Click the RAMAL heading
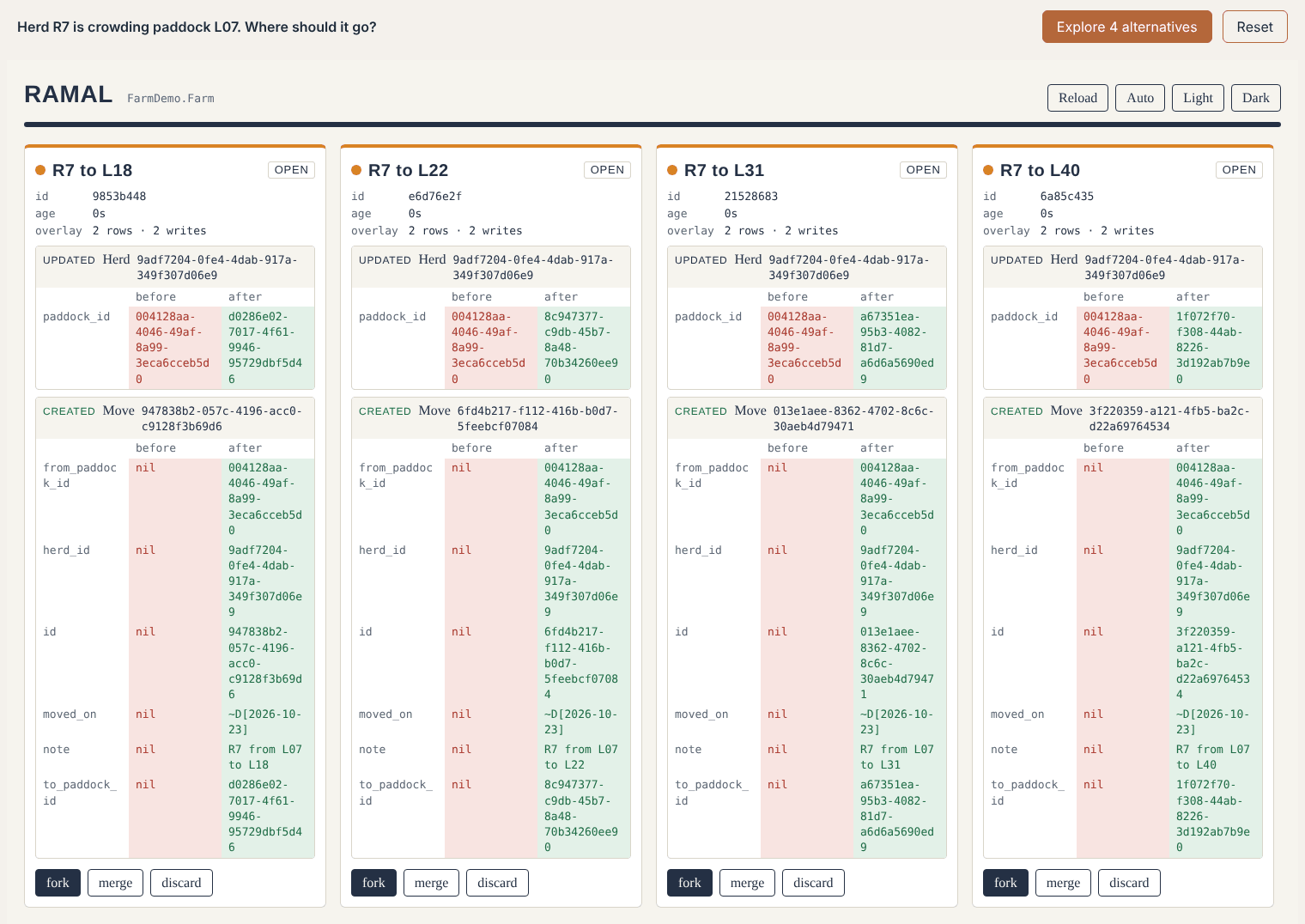The width and height of the screenshot is (1305, 924). (x=69, y=94)
